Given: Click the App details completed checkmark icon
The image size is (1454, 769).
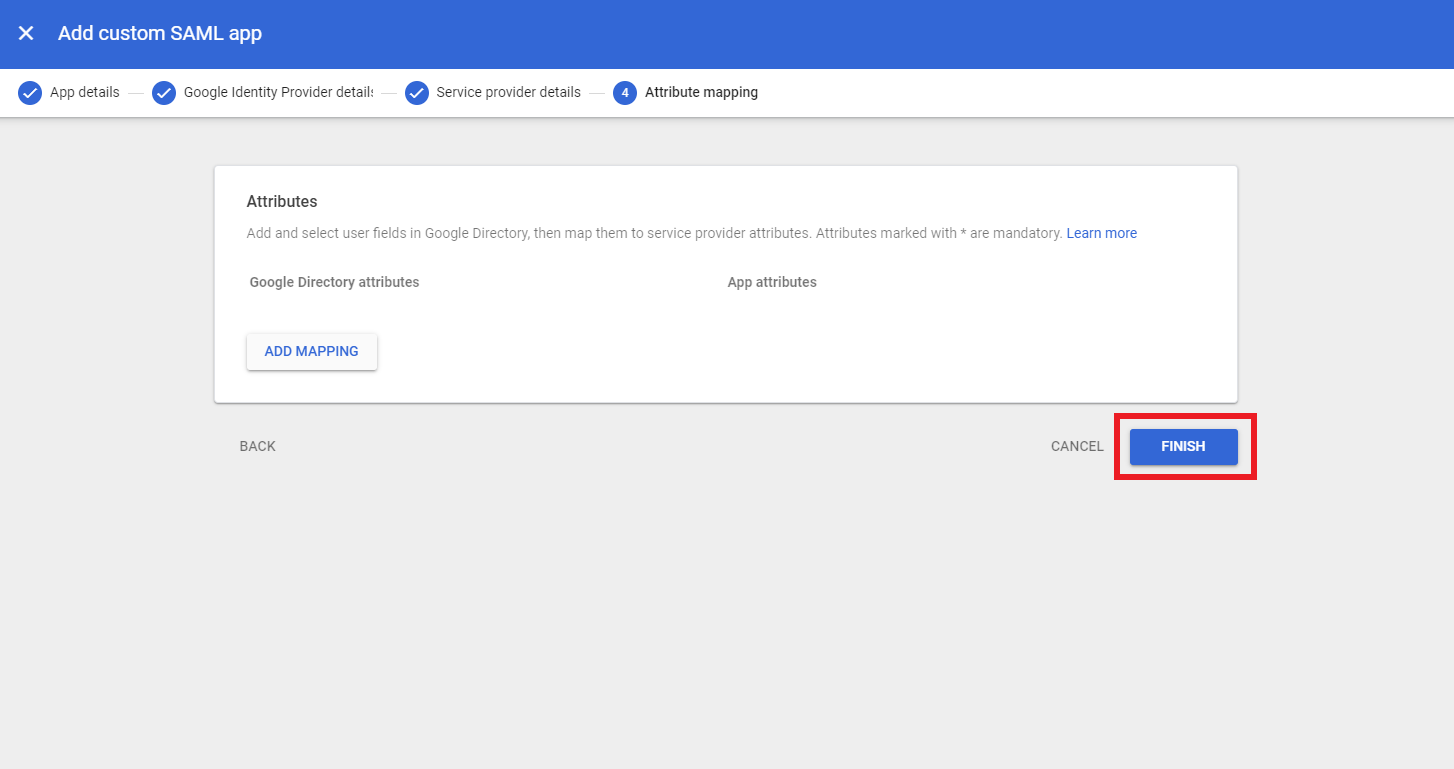Looking at the screenshot, I should click(30, 92).
